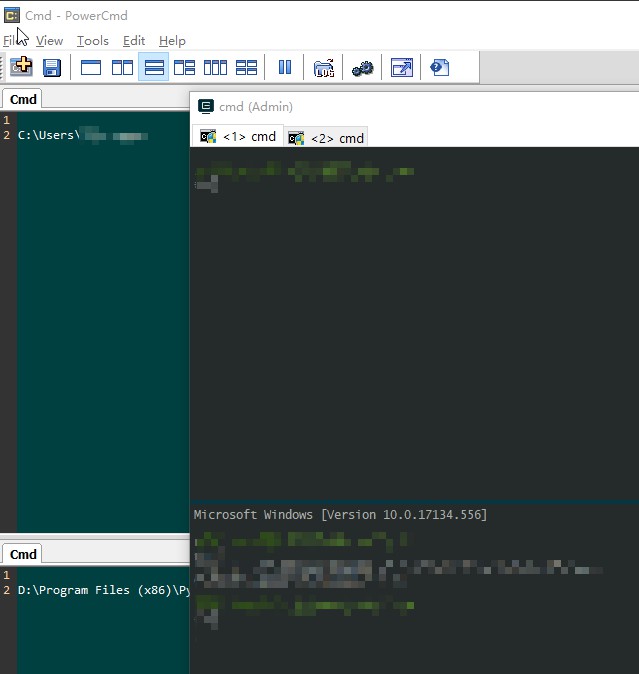639x674 pixels.
Task: Select the two horizontal rows layout icon
Action: [x=154, y=67]
